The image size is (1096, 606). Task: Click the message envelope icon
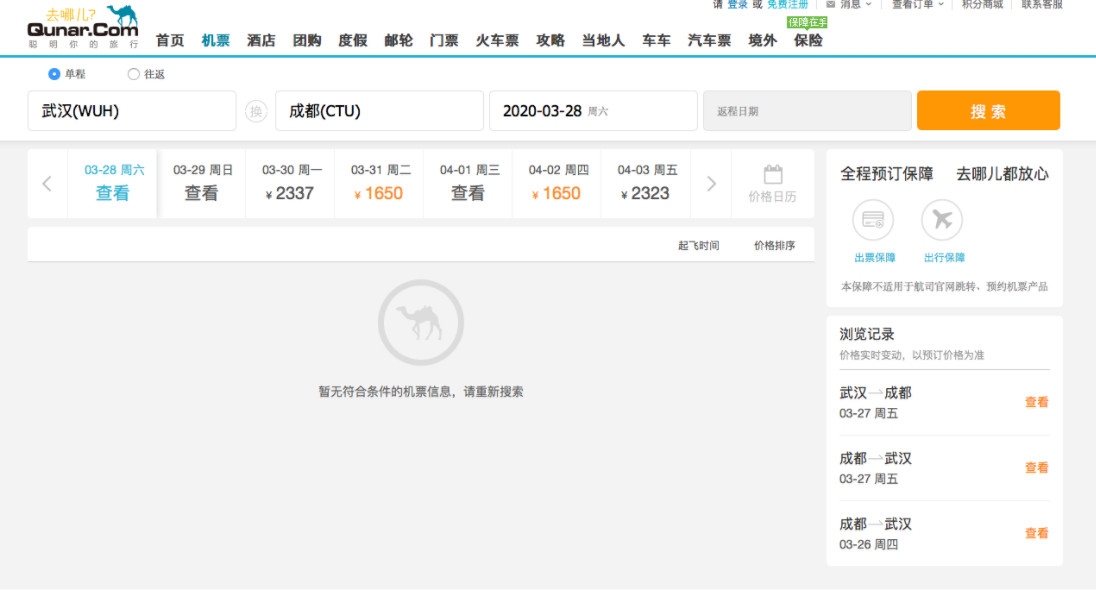830,4
